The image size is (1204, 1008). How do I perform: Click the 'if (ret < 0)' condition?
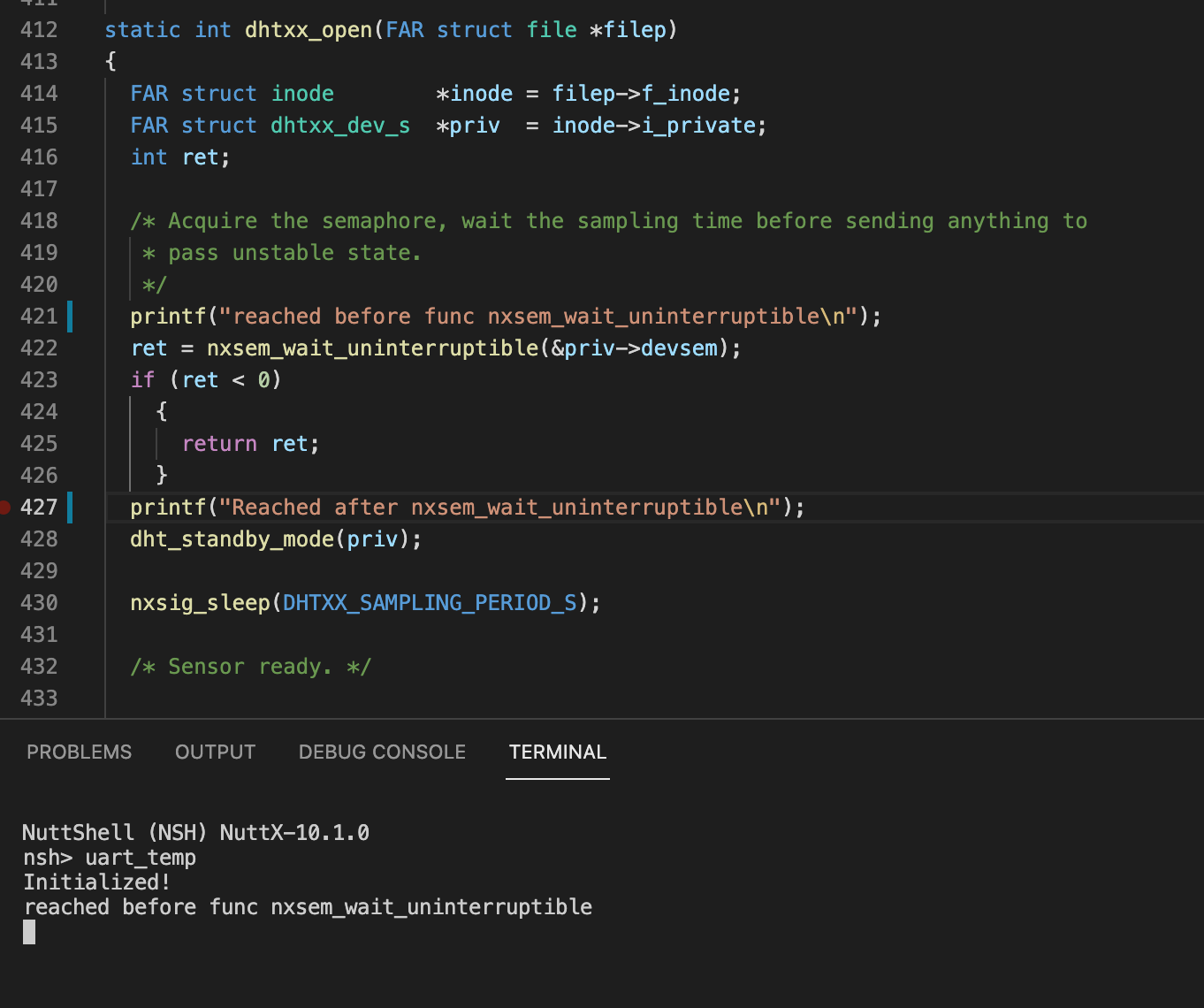[206, 380]
